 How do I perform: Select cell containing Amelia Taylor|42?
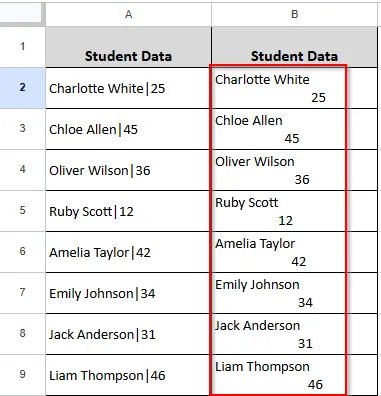coord(128,252)
